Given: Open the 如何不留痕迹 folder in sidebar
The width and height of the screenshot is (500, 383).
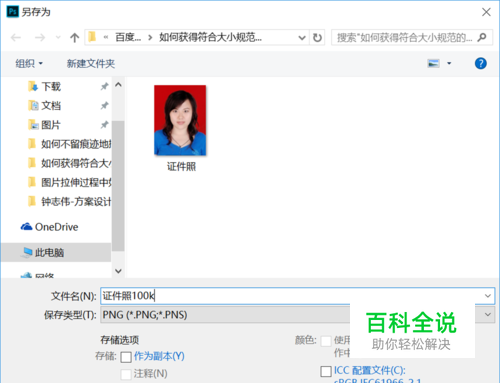Looking at the screenshot, I should [70, 144].
